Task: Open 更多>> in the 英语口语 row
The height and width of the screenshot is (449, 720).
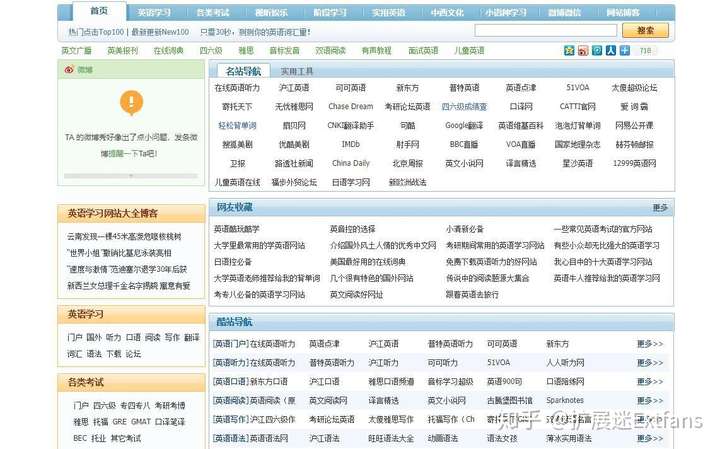Action: 650,382
